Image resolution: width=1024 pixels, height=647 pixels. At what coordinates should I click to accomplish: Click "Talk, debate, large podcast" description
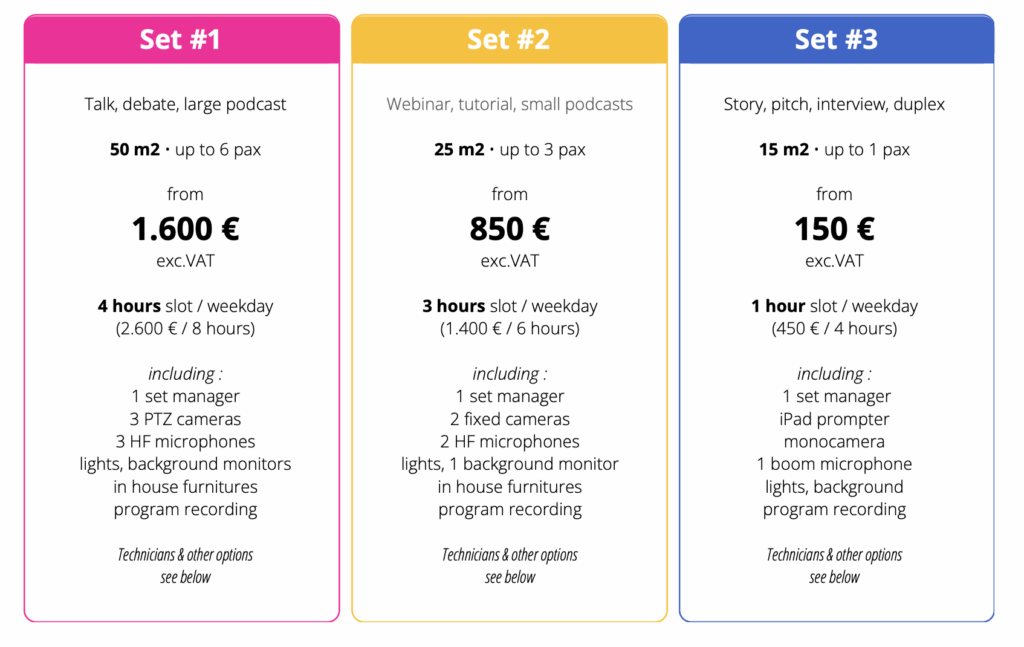pyautogui.click(x=185, y=104)
